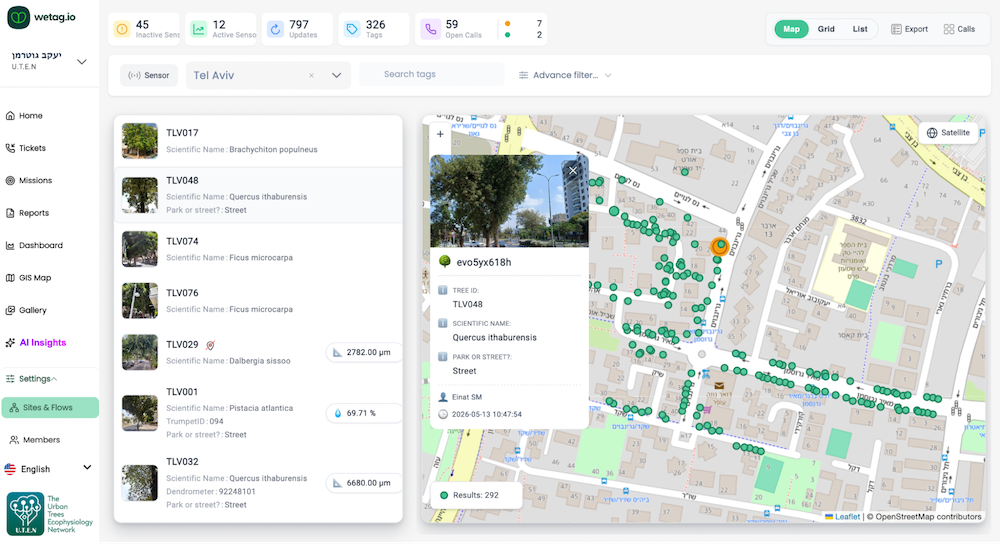Select tree TLV076 row
This screenshot has height=544, width=1000.
[x=258, y=300]
